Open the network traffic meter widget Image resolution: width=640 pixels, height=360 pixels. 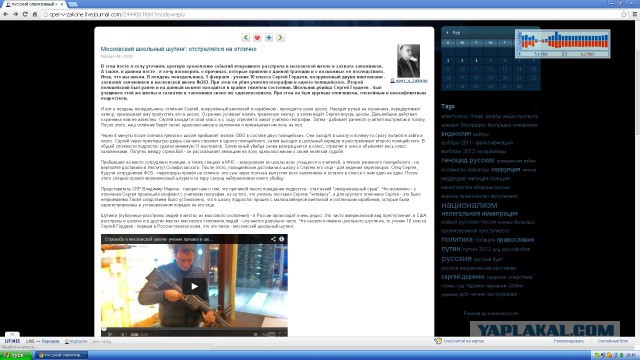[x=563, y=43]
